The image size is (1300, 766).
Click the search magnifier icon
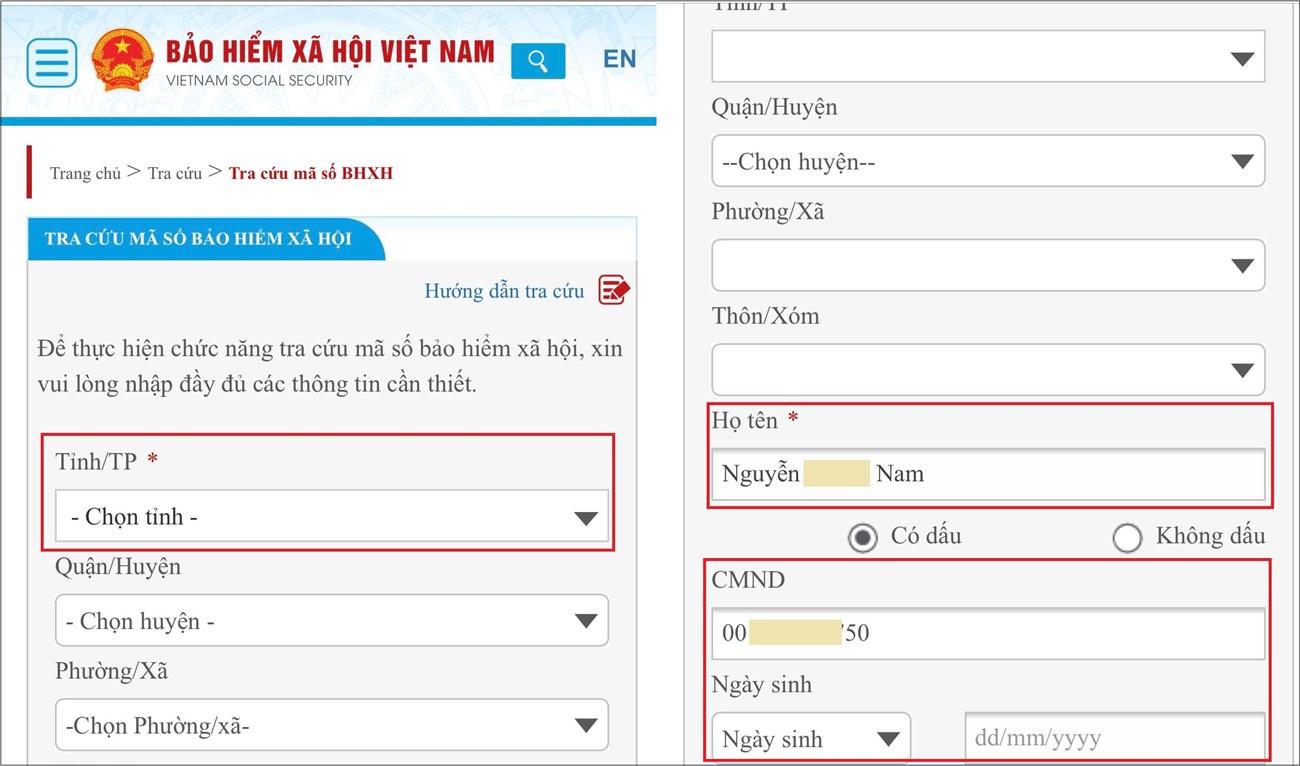point(538,61)
